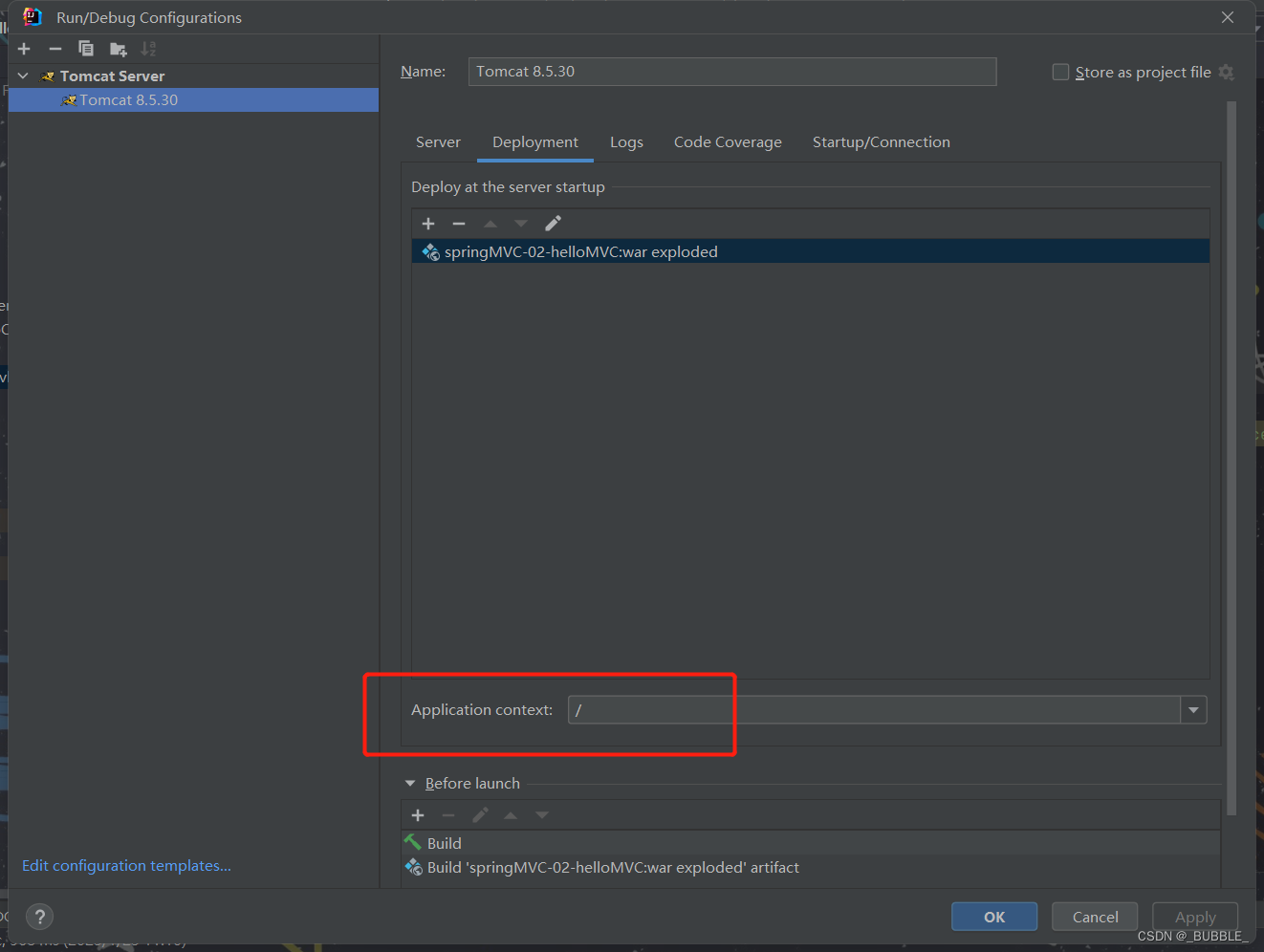Screen dimensions: 1264x952
Task: Select the Build launch task row
Action: click(811, 843)
